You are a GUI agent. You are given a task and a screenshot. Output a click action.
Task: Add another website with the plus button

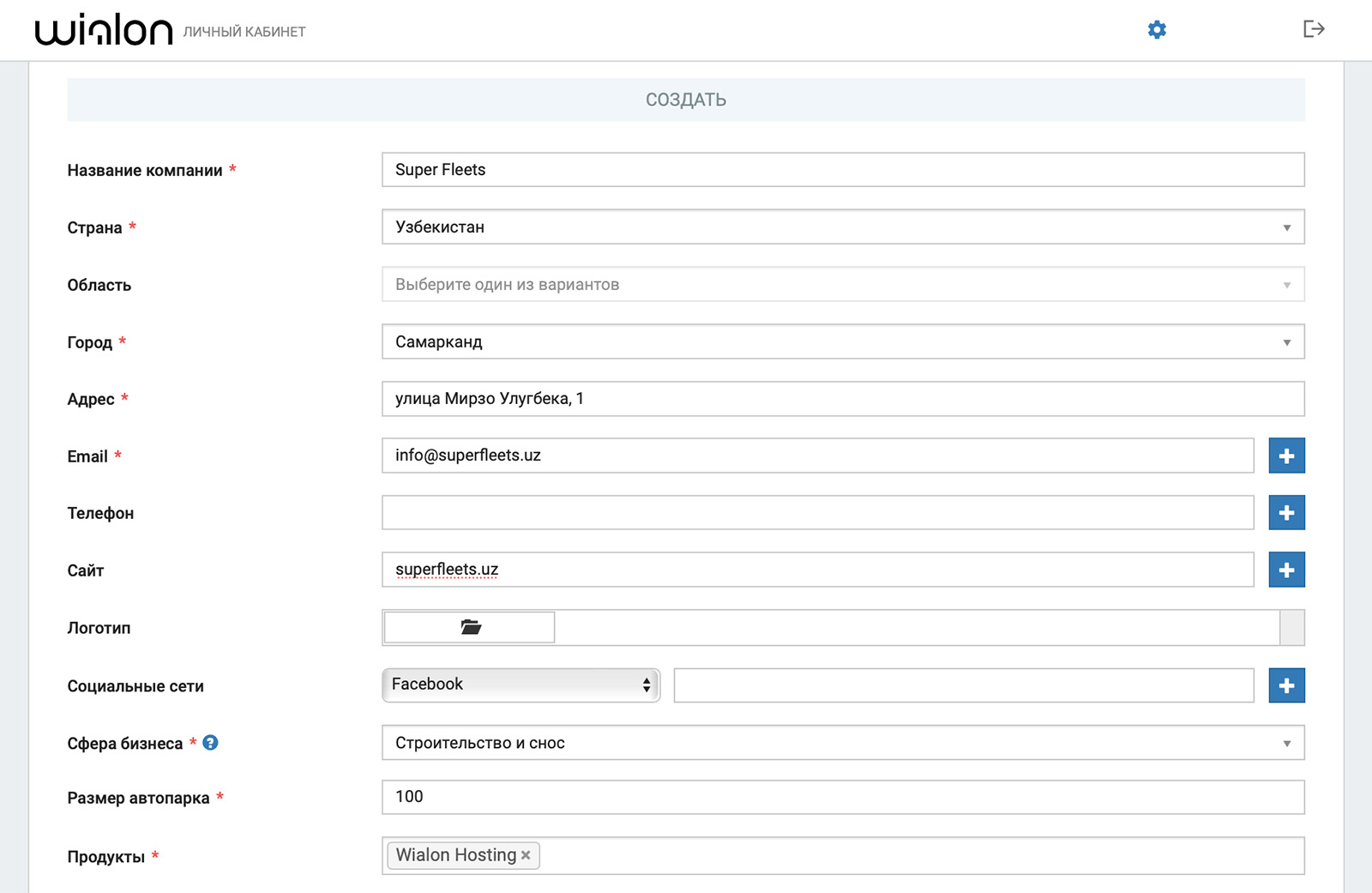[x=1286, y=570]
